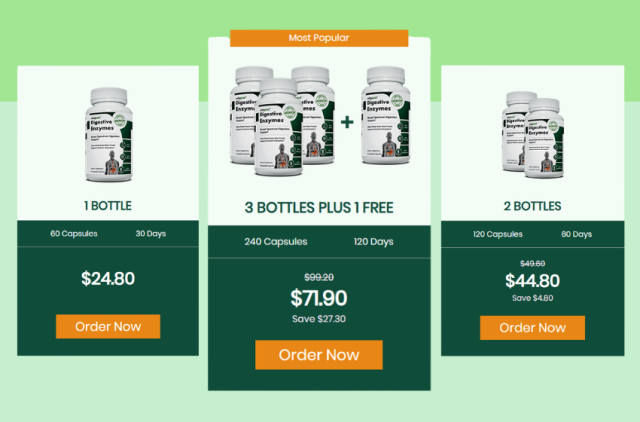This screenshot has height=422, width=640.
Task: Select the two bottles product image
Action: 533,135
